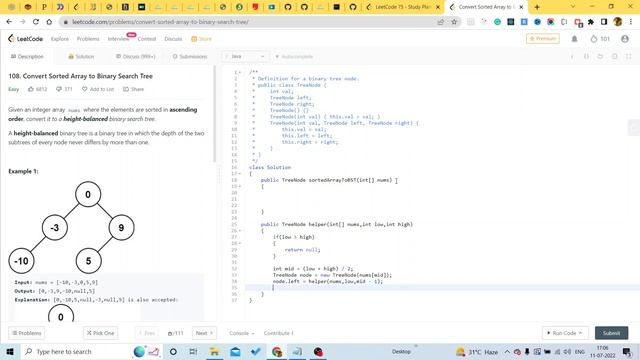Bookmark this page with the star icon
This screenshot has height=360, width=640.
click(454, 22)
